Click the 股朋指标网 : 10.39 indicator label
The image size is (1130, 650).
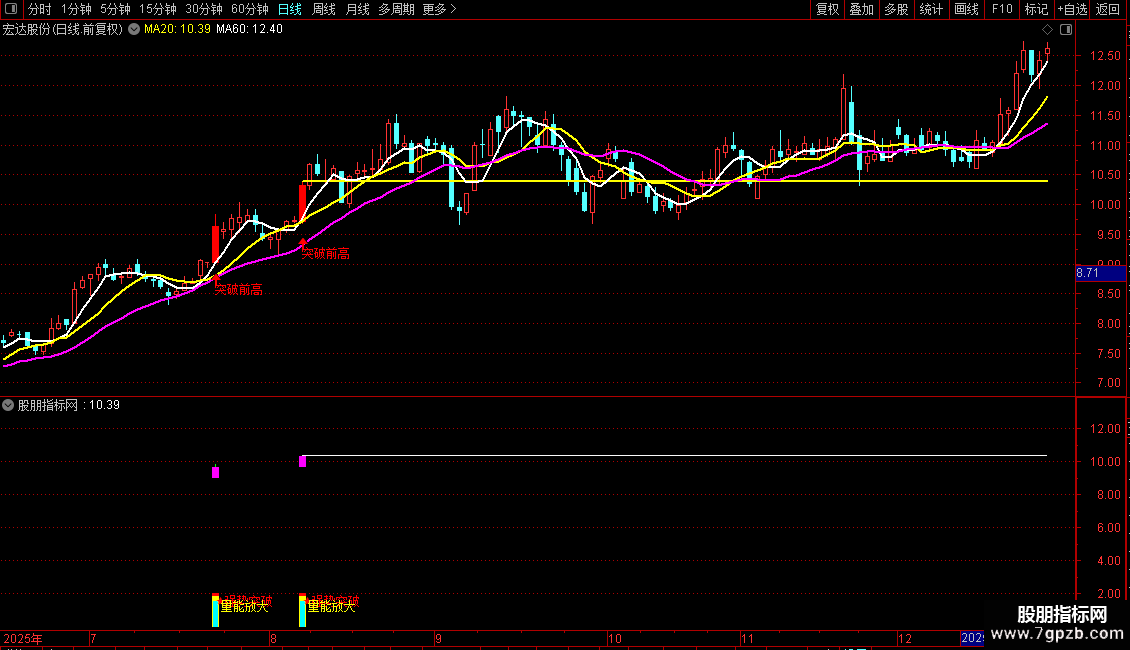68,405
